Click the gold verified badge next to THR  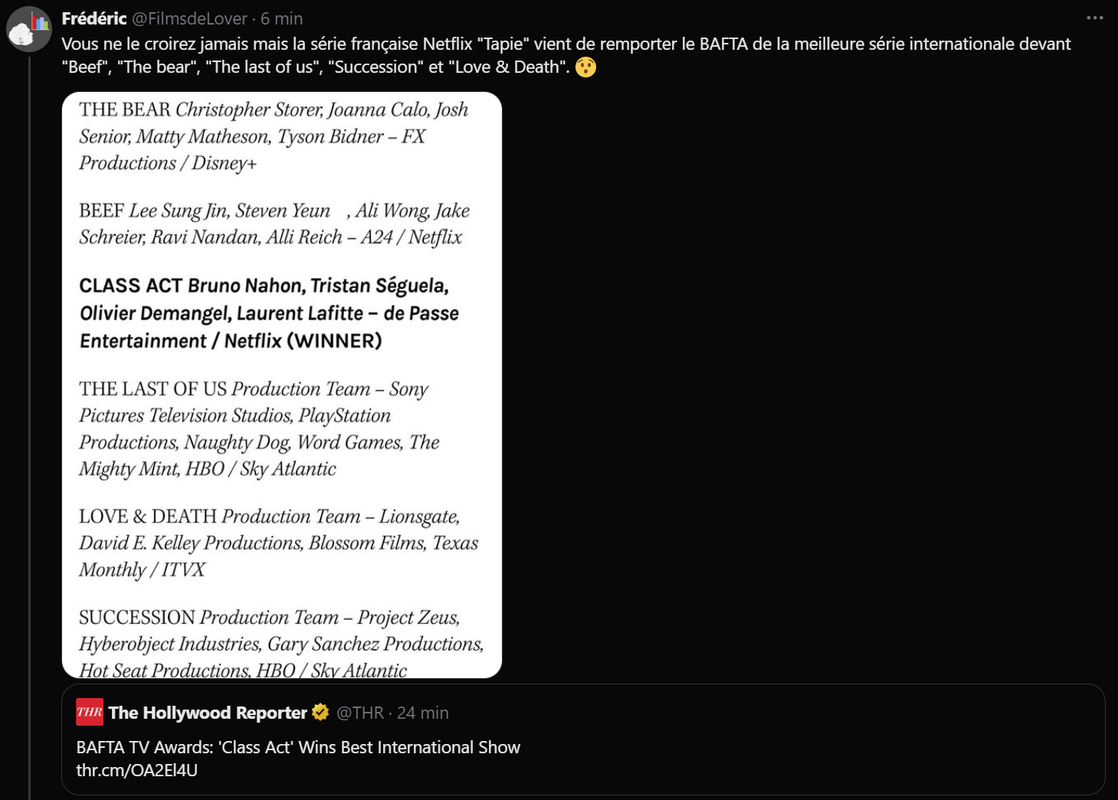[321, 712]
